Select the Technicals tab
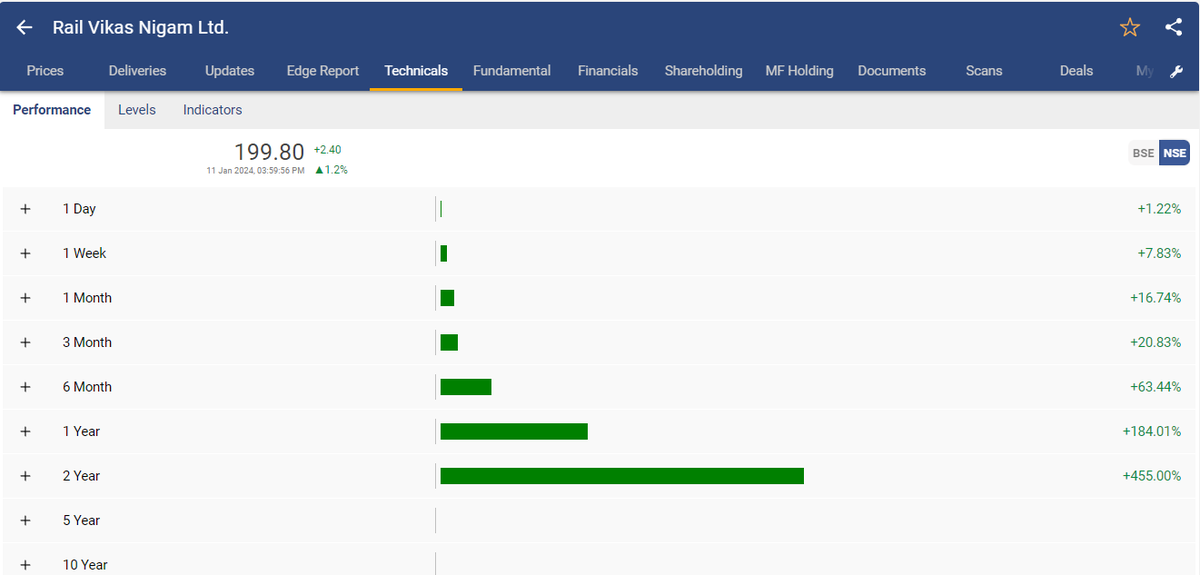The width and height of the screenshot is (1200, 575). pos(416,71)
